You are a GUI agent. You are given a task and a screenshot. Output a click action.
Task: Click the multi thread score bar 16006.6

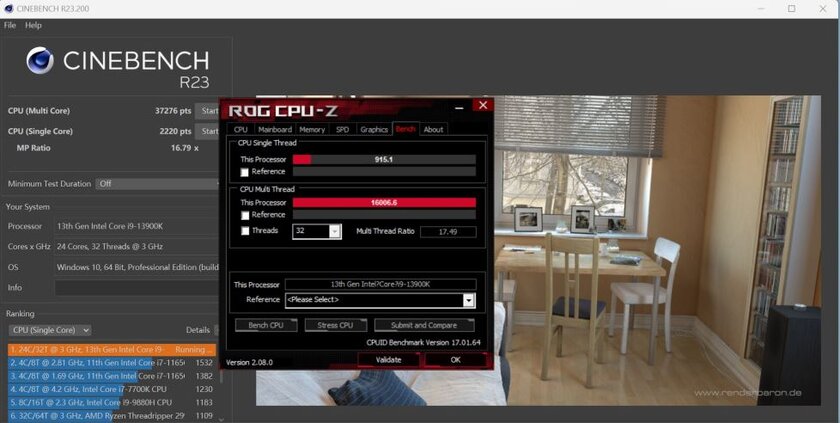(384, 202)
